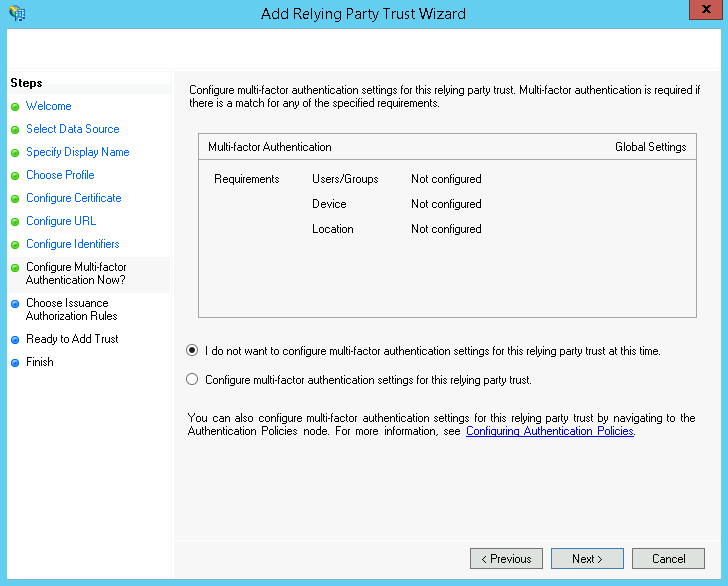This screenshot has width=728, height=586.
Task: Select Configure Multi-factor Authentication Now step
Action: click(76, 273)
